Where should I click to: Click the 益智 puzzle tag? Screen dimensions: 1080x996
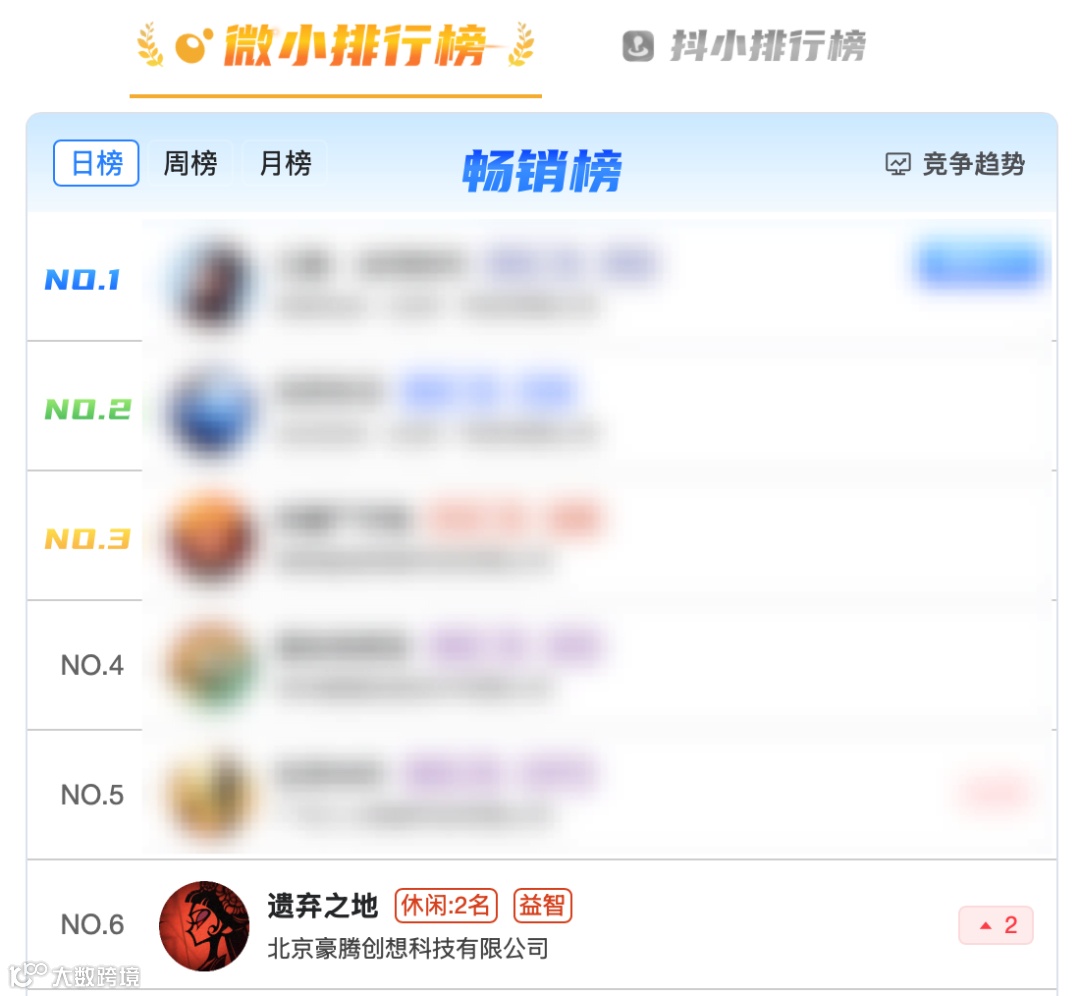[x=543, y=905]
